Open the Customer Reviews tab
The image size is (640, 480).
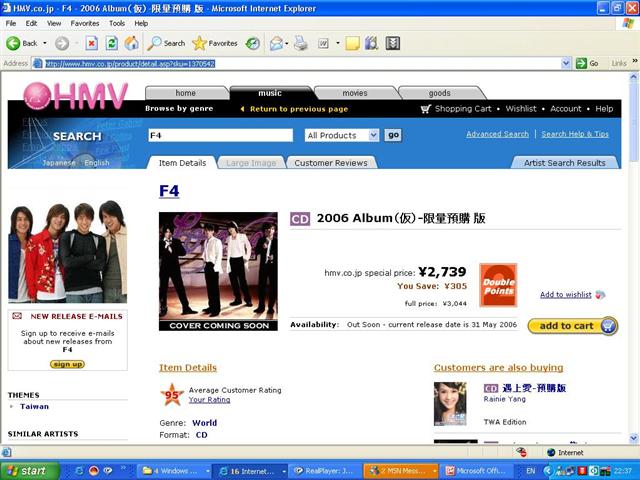331,163
